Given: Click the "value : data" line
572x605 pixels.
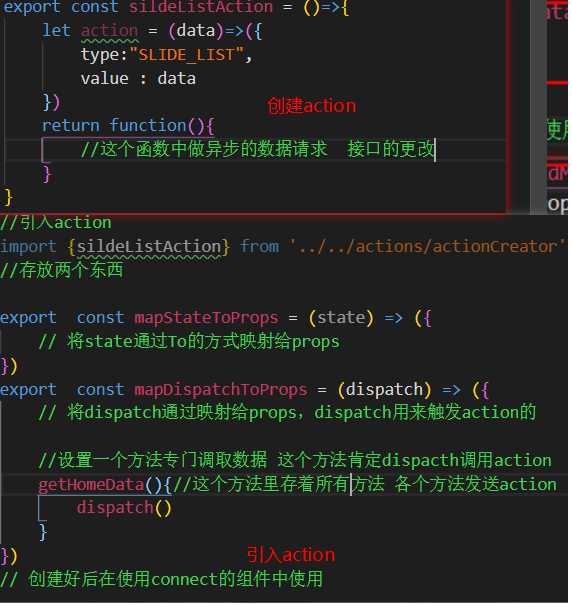Looking at the screenshot, I should point(138,79).
